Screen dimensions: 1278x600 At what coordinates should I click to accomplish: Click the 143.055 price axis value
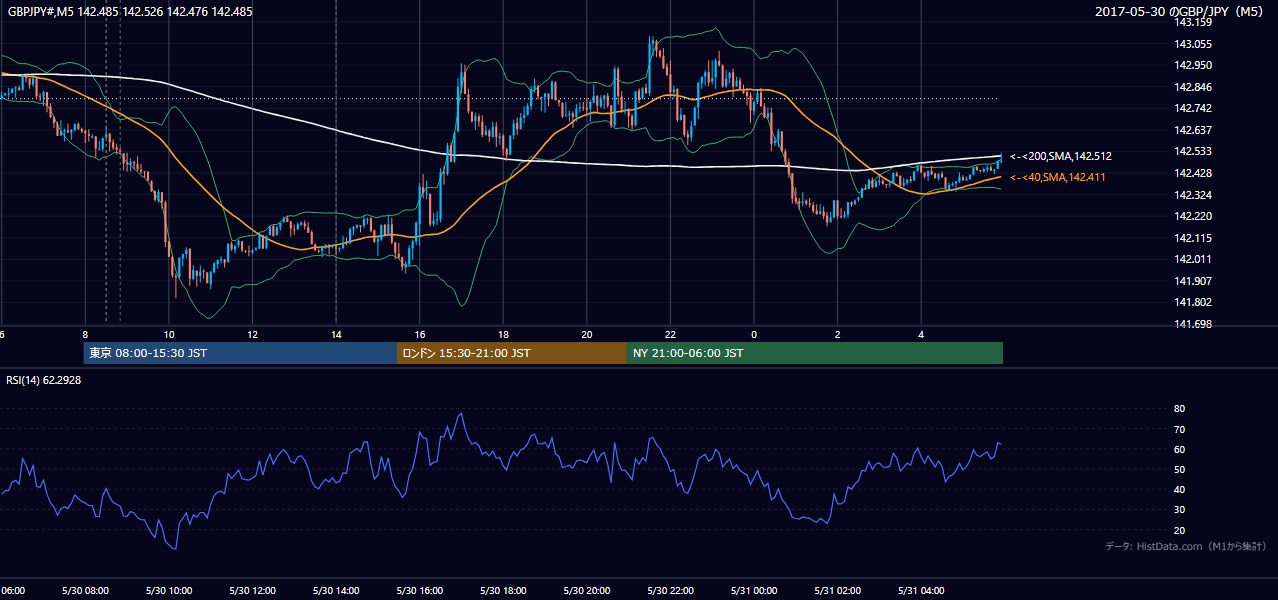1193,44
